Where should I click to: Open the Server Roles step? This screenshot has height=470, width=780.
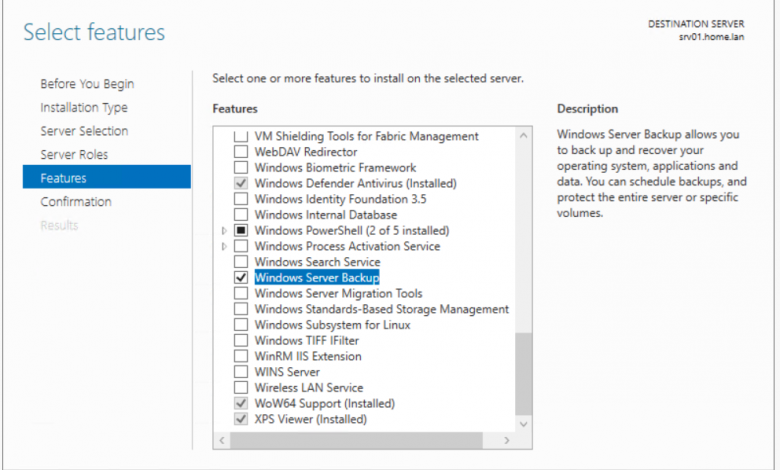coord(74,155)
